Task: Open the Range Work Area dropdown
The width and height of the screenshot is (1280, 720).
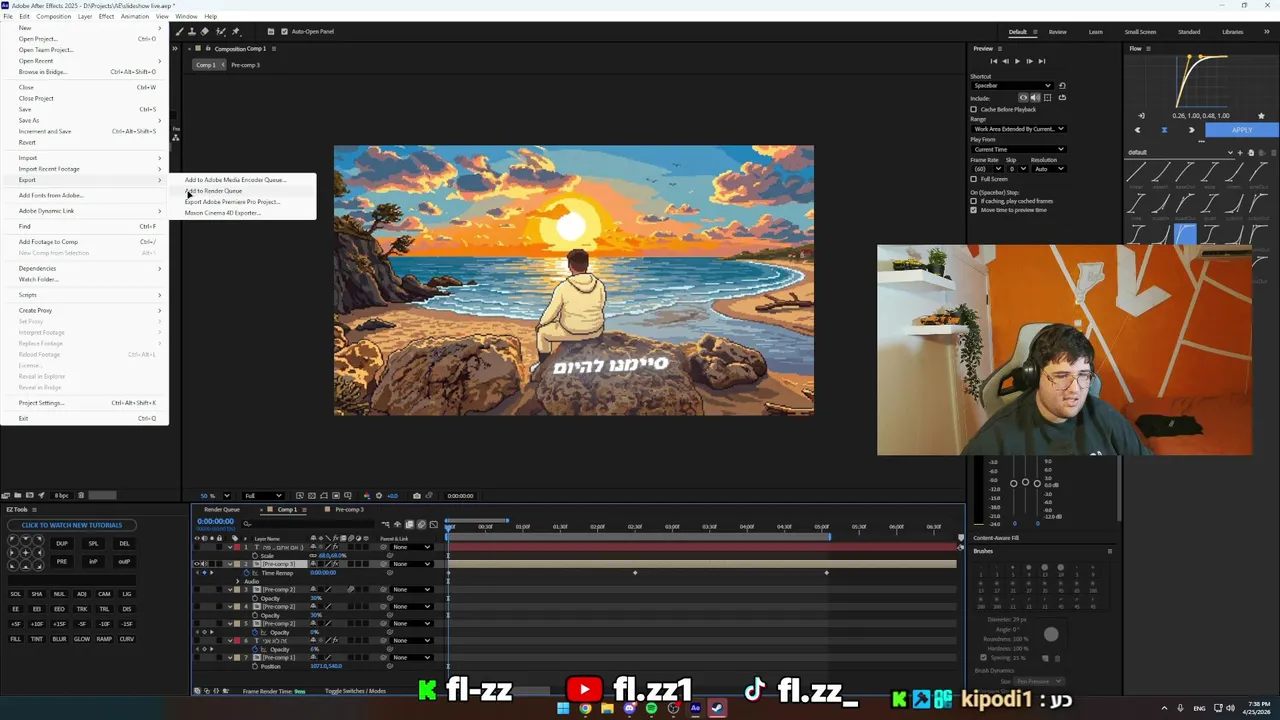Action: pos(1019,129)
